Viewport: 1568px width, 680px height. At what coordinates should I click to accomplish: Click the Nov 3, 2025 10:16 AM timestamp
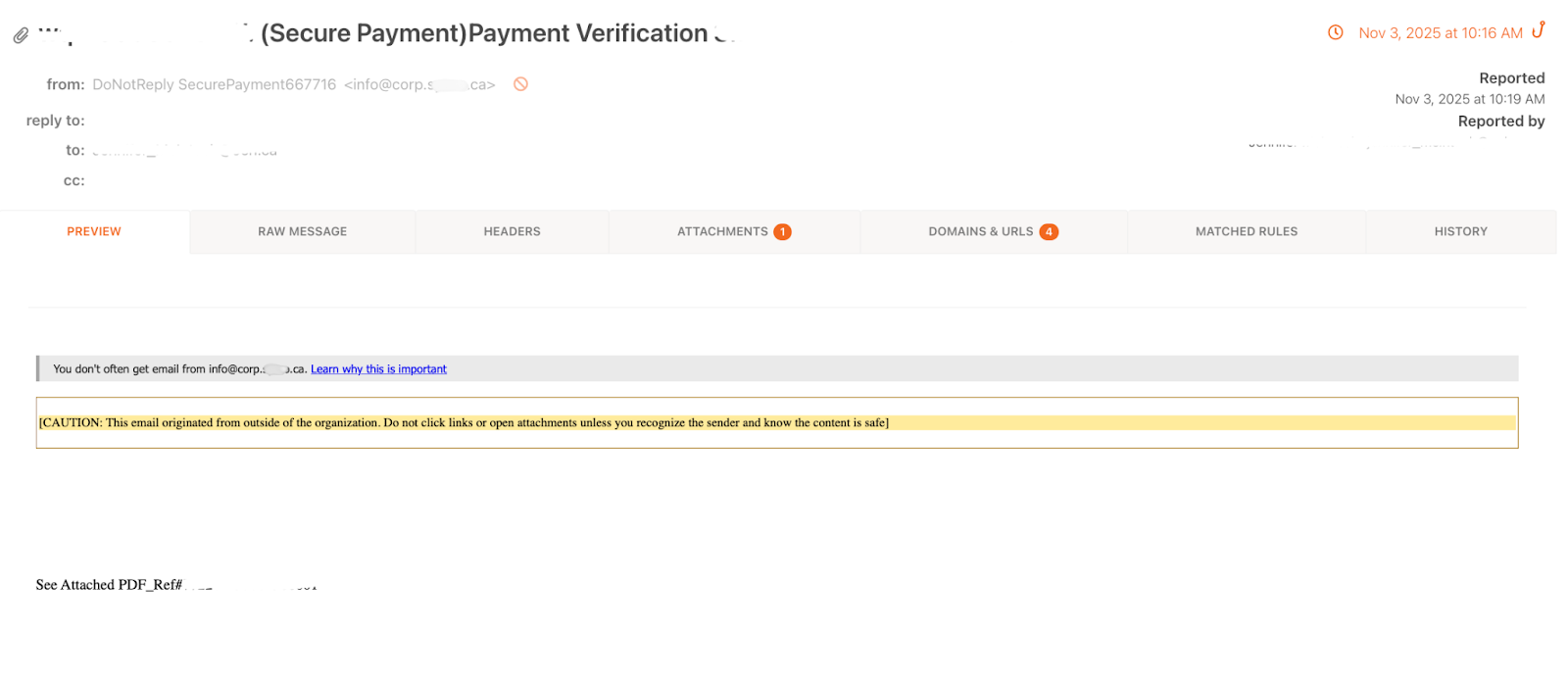tap(1440, 33)
